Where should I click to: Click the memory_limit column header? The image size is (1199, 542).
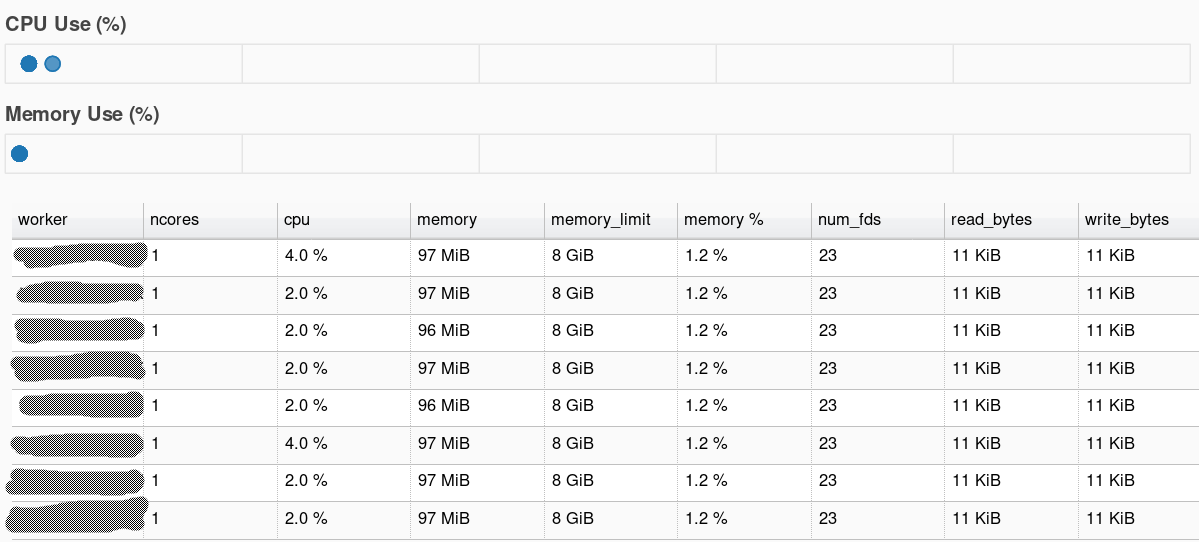click(601, 220)
